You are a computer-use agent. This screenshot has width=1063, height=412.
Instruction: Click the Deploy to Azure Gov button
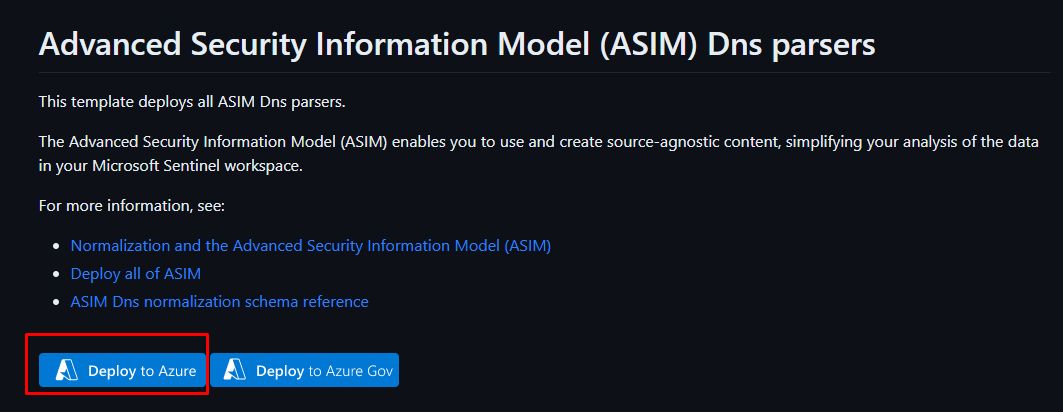click(x=304, y=370)
